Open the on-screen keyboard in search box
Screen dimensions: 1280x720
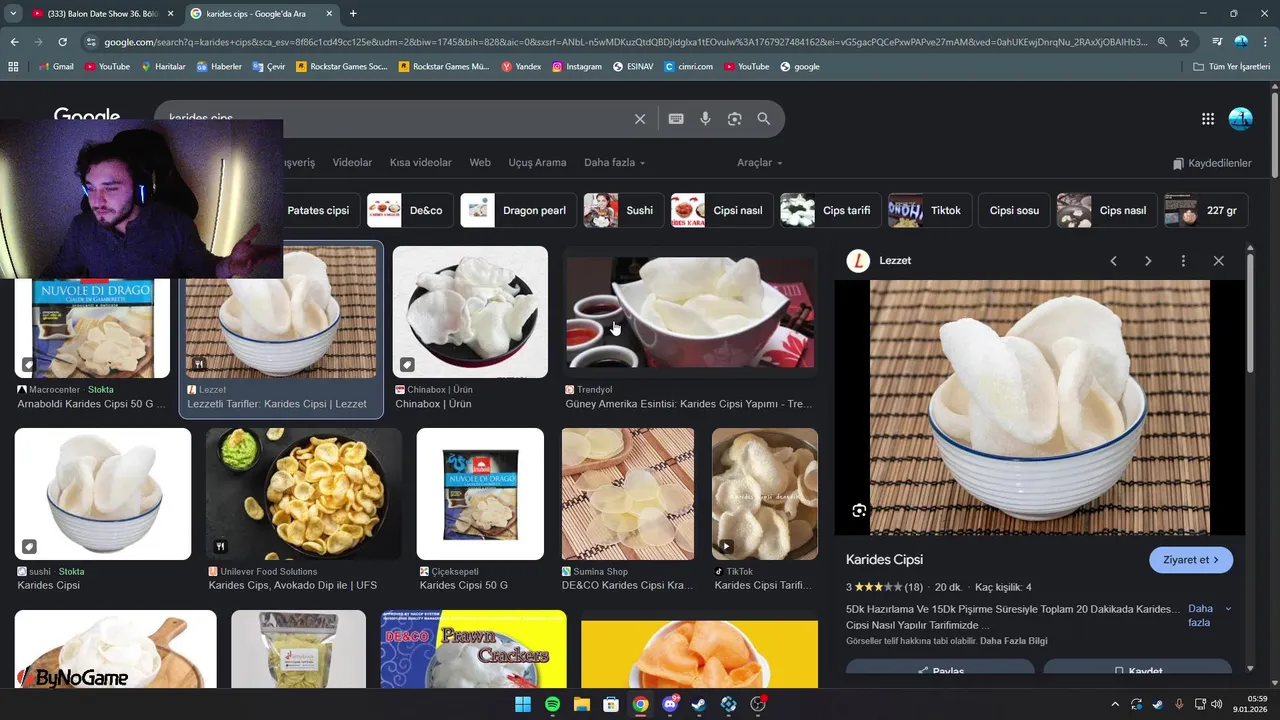coord(676,119)
